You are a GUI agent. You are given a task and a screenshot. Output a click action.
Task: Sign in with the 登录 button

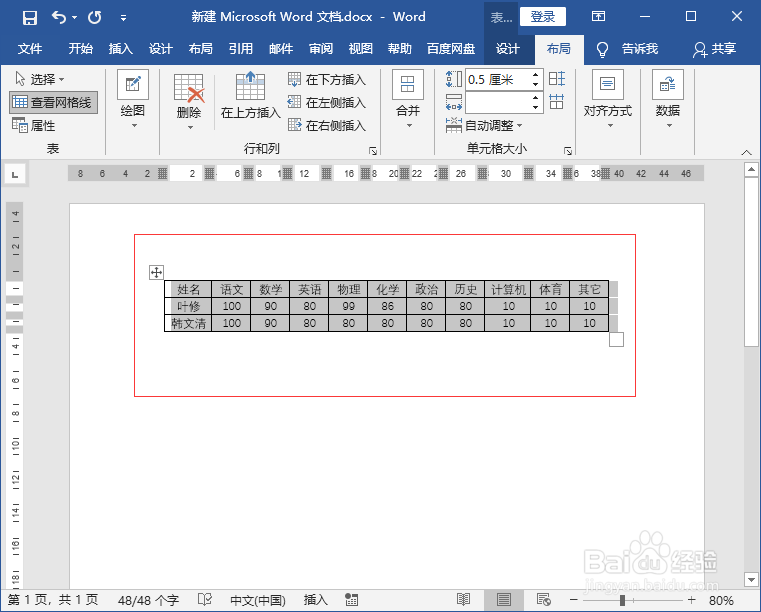543,17
